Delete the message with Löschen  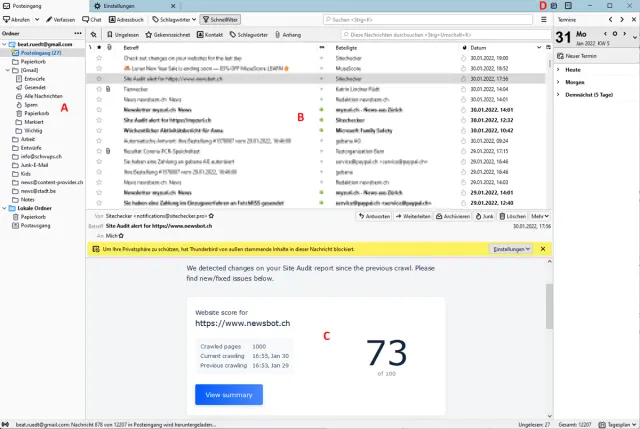click(x=513, y=216)
